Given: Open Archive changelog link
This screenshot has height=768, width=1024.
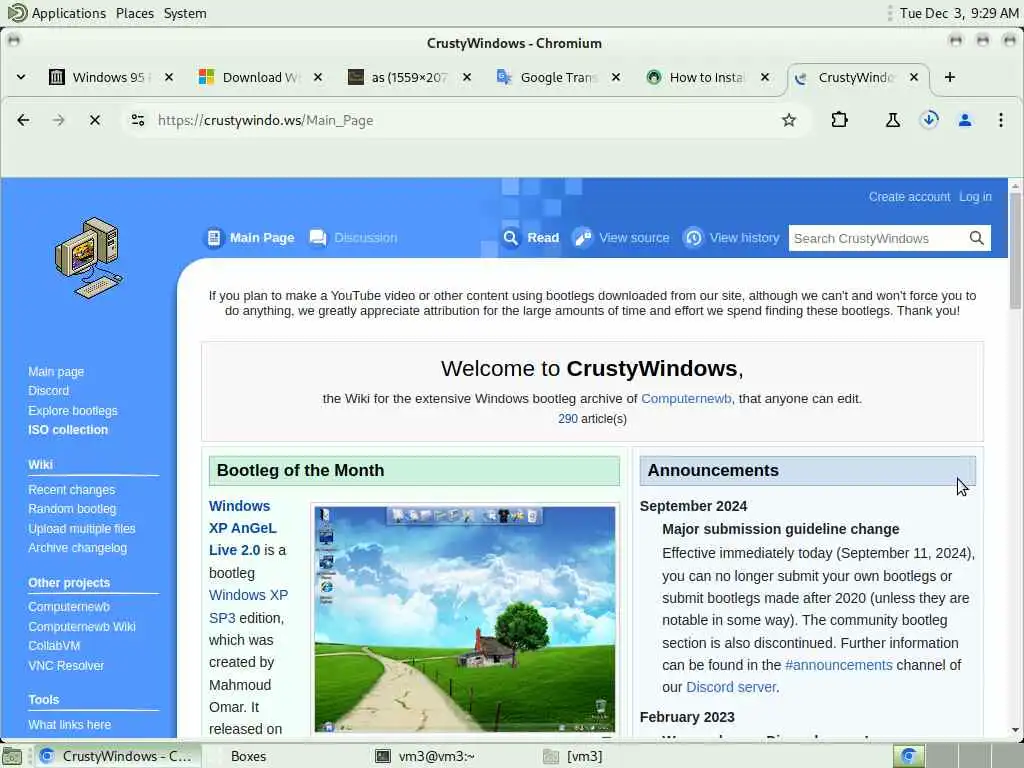Looking at the screenshot, I should click(x=77, y=548).
